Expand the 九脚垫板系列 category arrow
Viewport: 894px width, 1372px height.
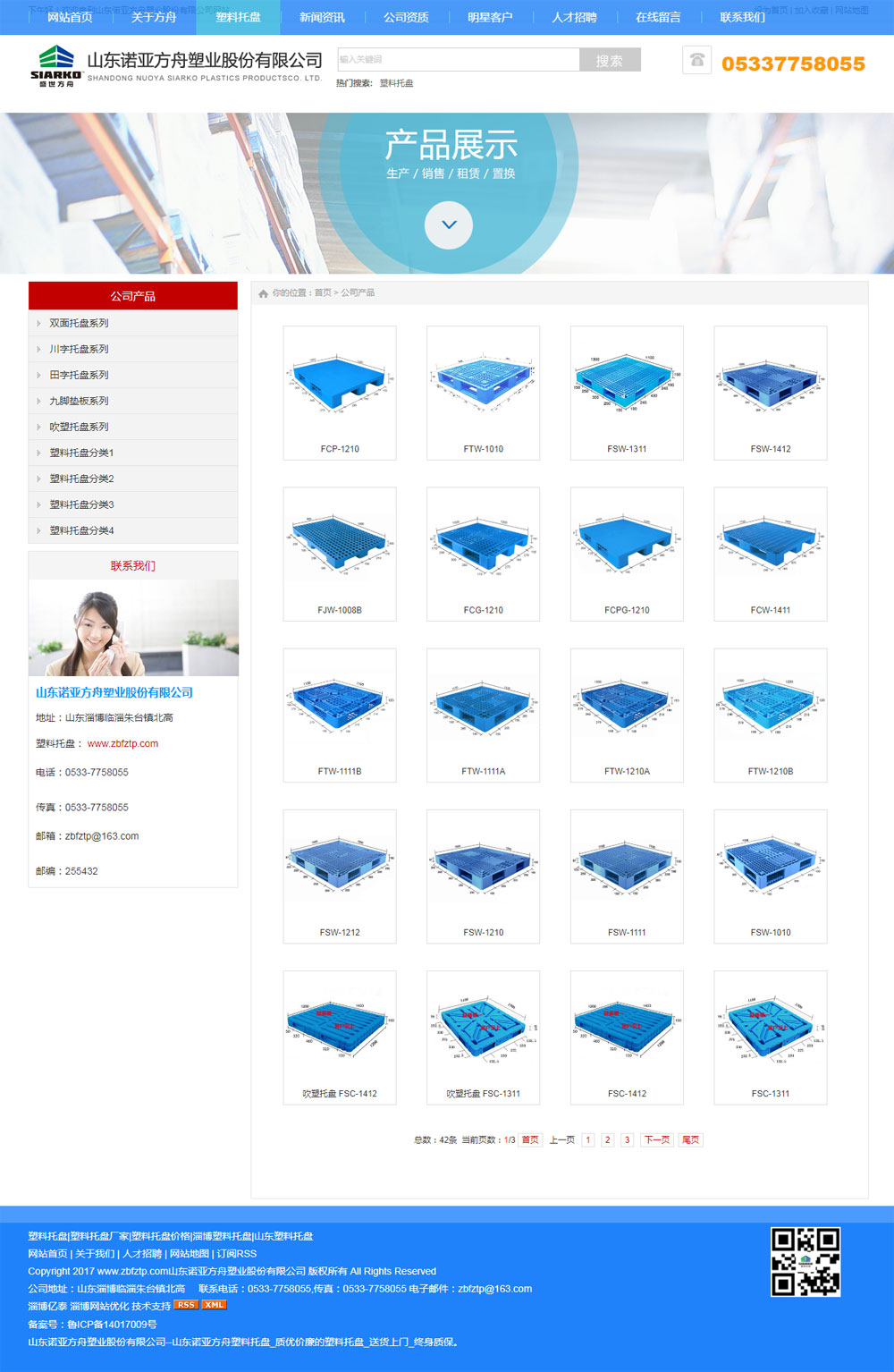click(x=38, y=402)
